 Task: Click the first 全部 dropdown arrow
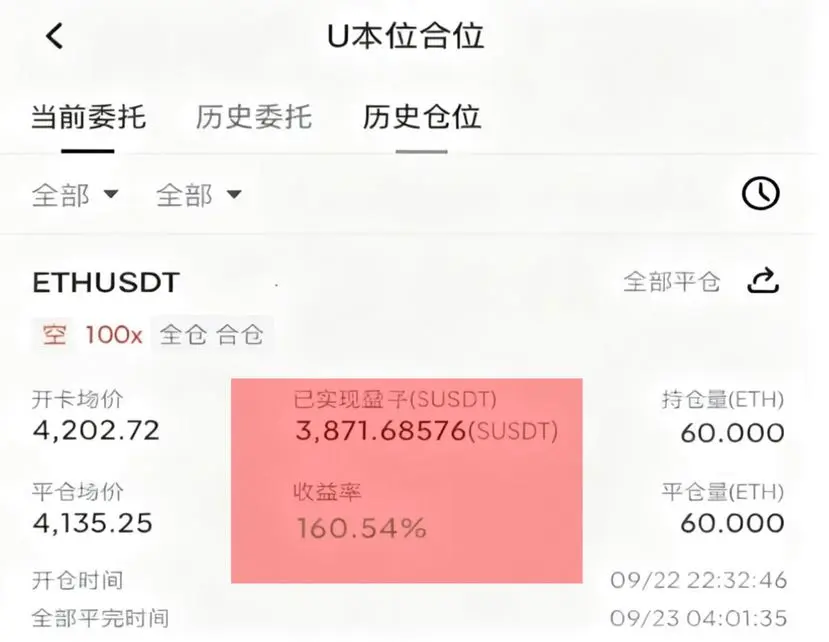111,194
